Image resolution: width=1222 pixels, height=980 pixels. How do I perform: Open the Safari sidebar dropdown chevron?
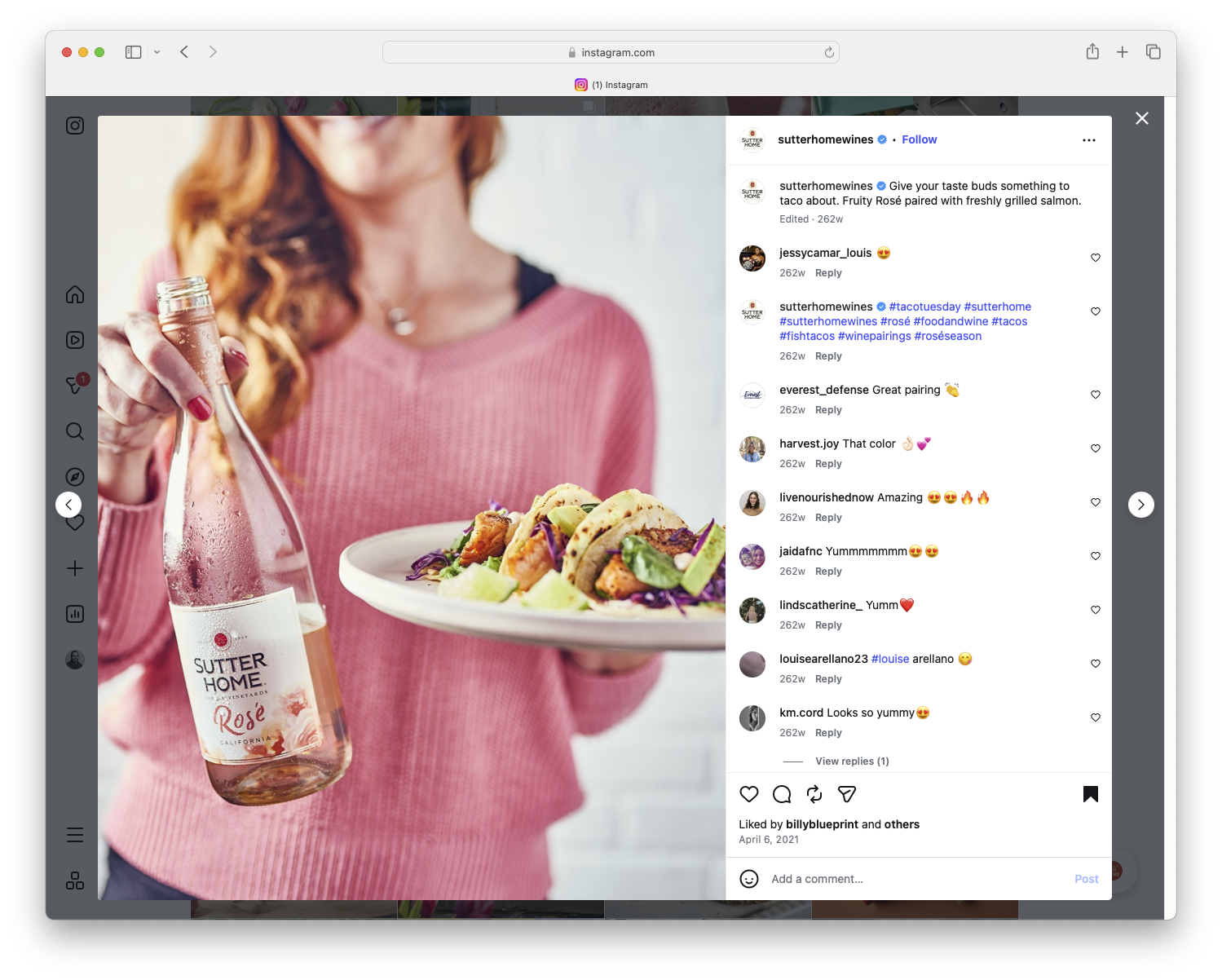(157, 52)
